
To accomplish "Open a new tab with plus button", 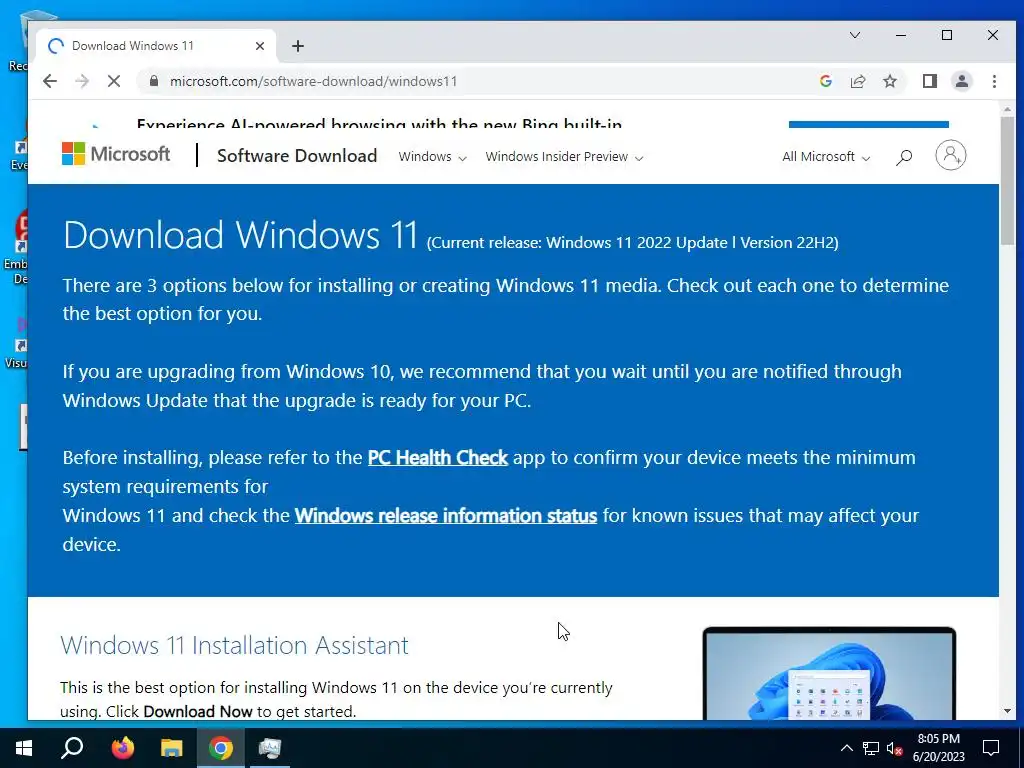I will pos(298,46).
